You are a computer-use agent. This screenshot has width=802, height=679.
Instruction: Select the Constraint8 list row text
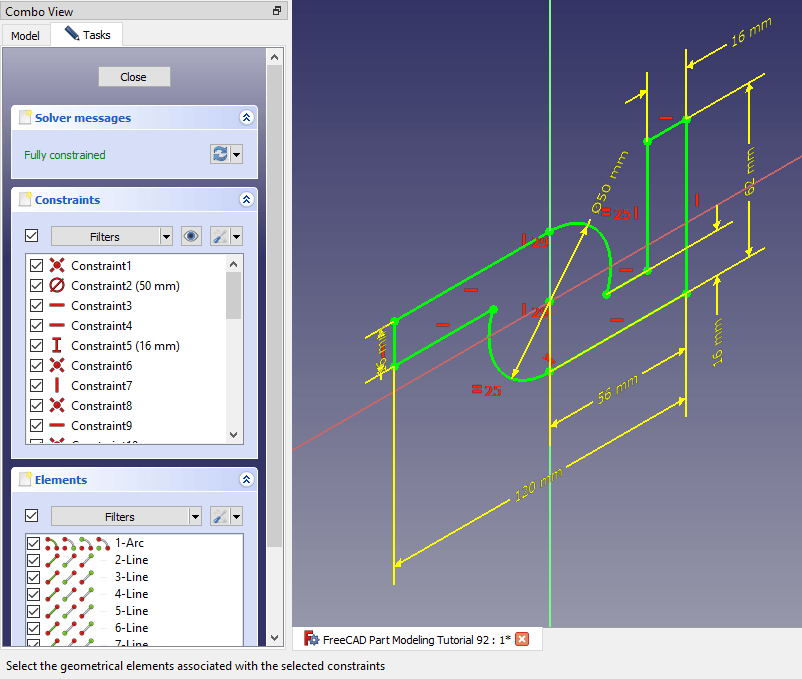click(x=101, y=405)
